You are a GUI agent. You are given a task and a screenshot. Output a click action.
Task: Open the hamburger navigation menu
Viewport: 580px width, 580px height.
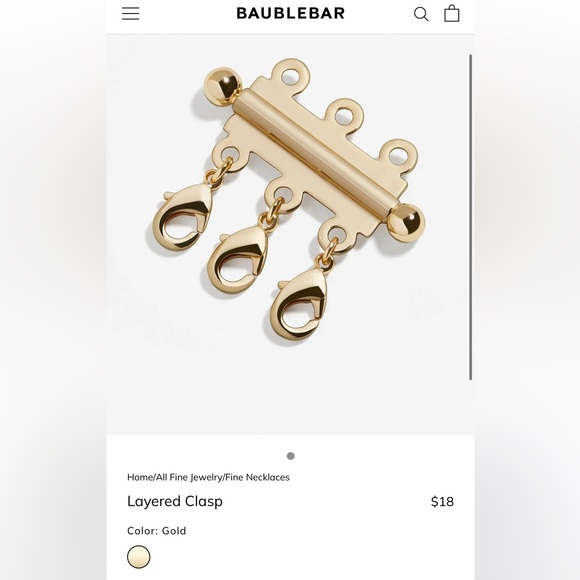[x=131, y=14]
